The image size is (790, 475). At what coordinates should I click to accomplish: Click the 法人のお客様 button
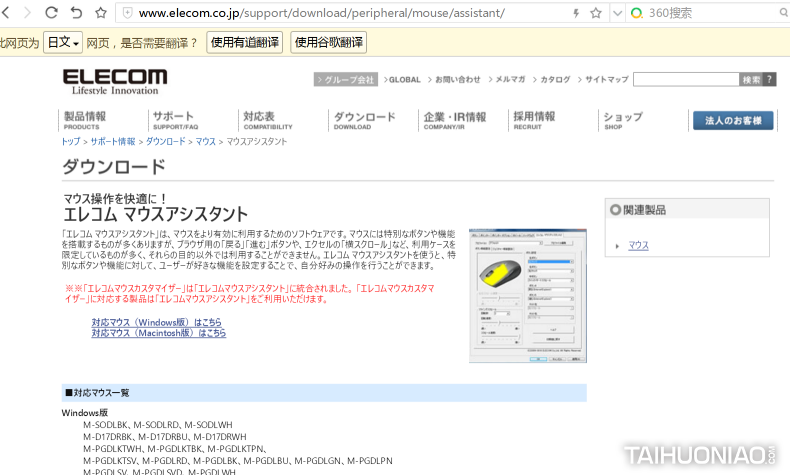[732, 120]
